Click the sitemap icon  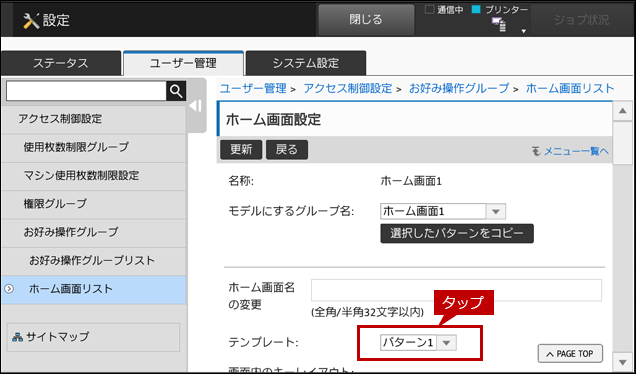pyautogui.click(x=17, y=337)
